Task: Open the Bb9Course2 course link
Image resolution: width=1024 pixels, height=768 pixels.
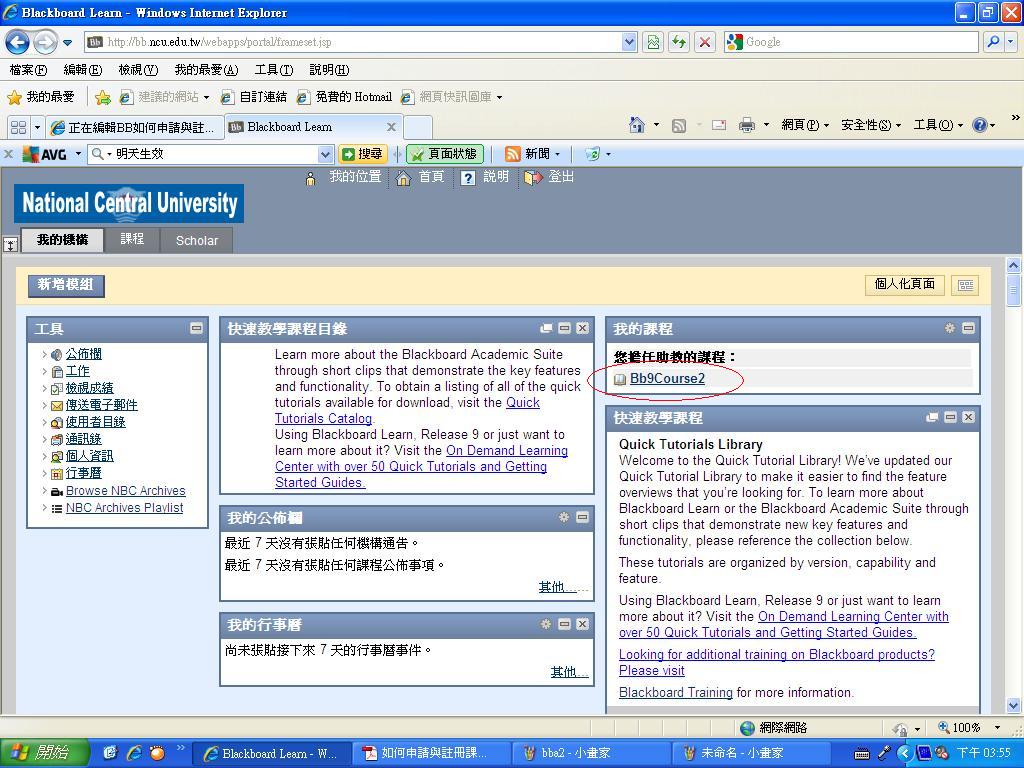Action: pos(667,379)
